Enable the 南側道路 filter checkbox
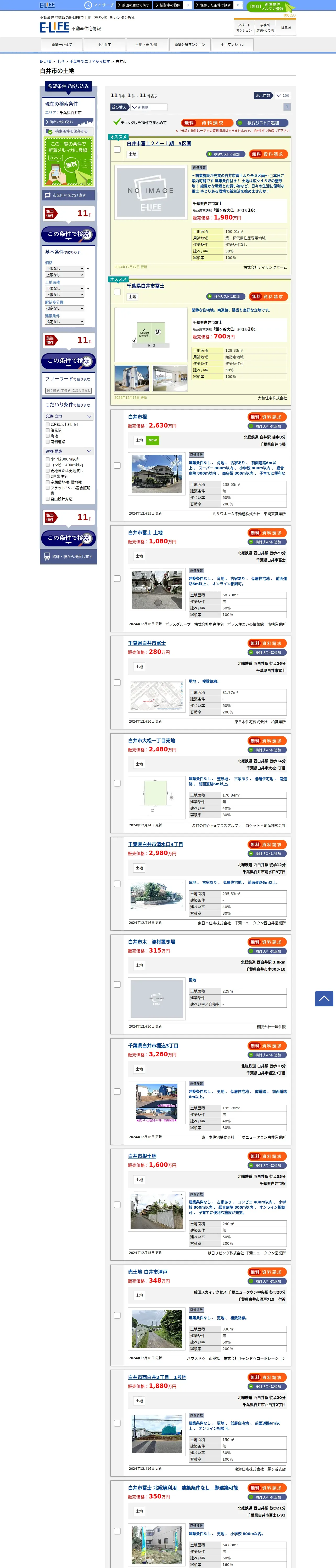 pos(48,442)
